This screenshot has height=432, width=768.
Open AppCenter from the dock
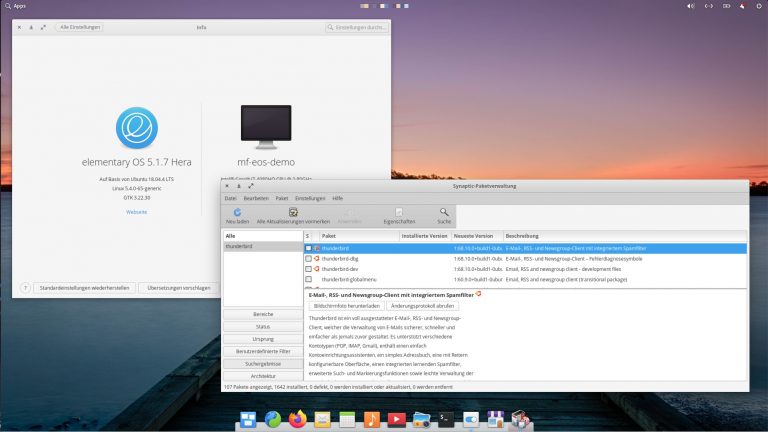coord(495,419)
